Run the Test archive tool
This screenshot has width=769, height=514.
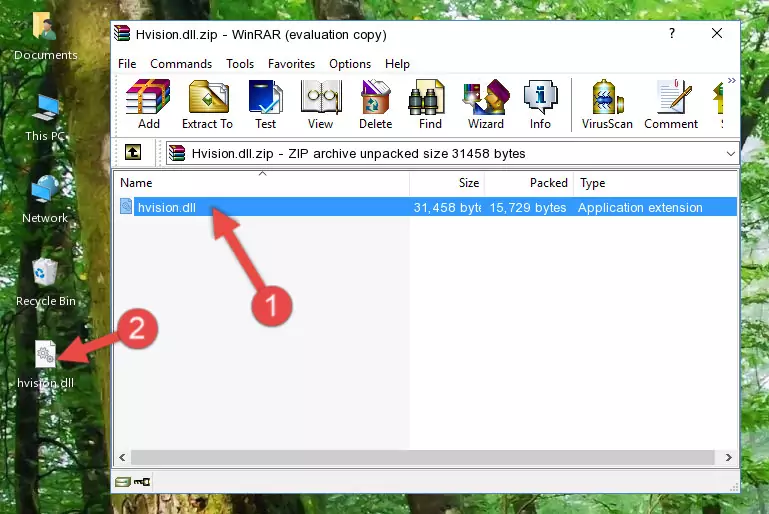pyautogui.click(x=265, y=104)
